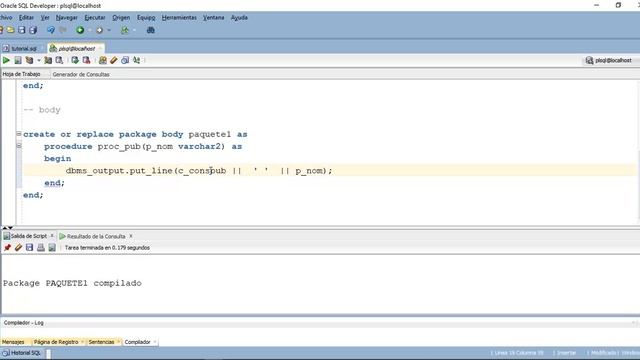Run the statement with the green play icon
Image resolution: width=640 pixels, height=360 pixels.
6,60
